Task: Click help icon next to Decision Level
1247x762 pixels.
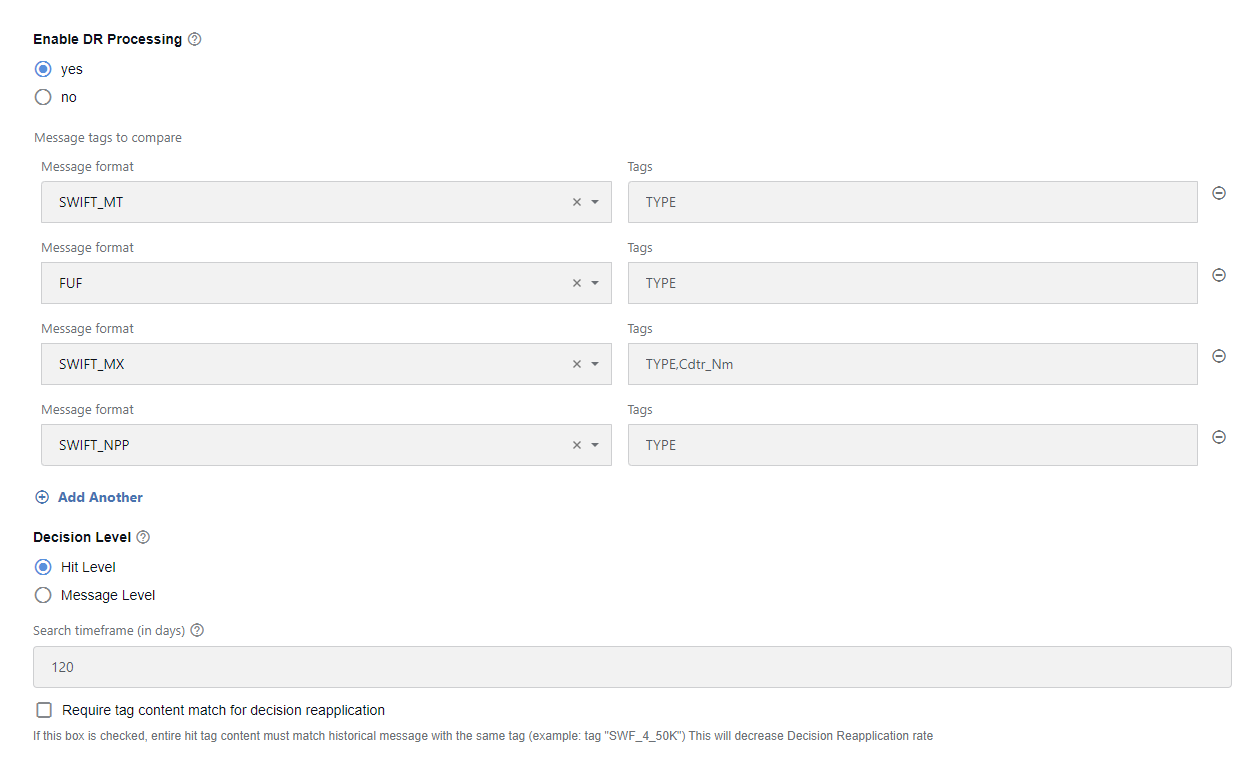Action: pyautogui.click(x=143, y=537)
